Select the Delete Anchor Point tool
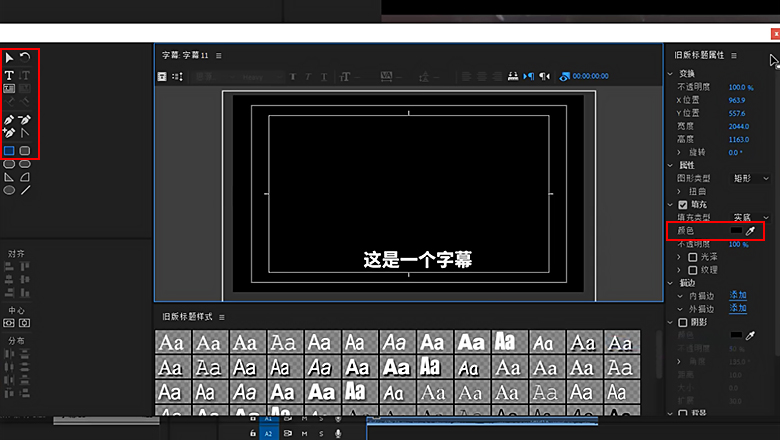The width and height of the screenshot is (780, 440). point(25,120)
